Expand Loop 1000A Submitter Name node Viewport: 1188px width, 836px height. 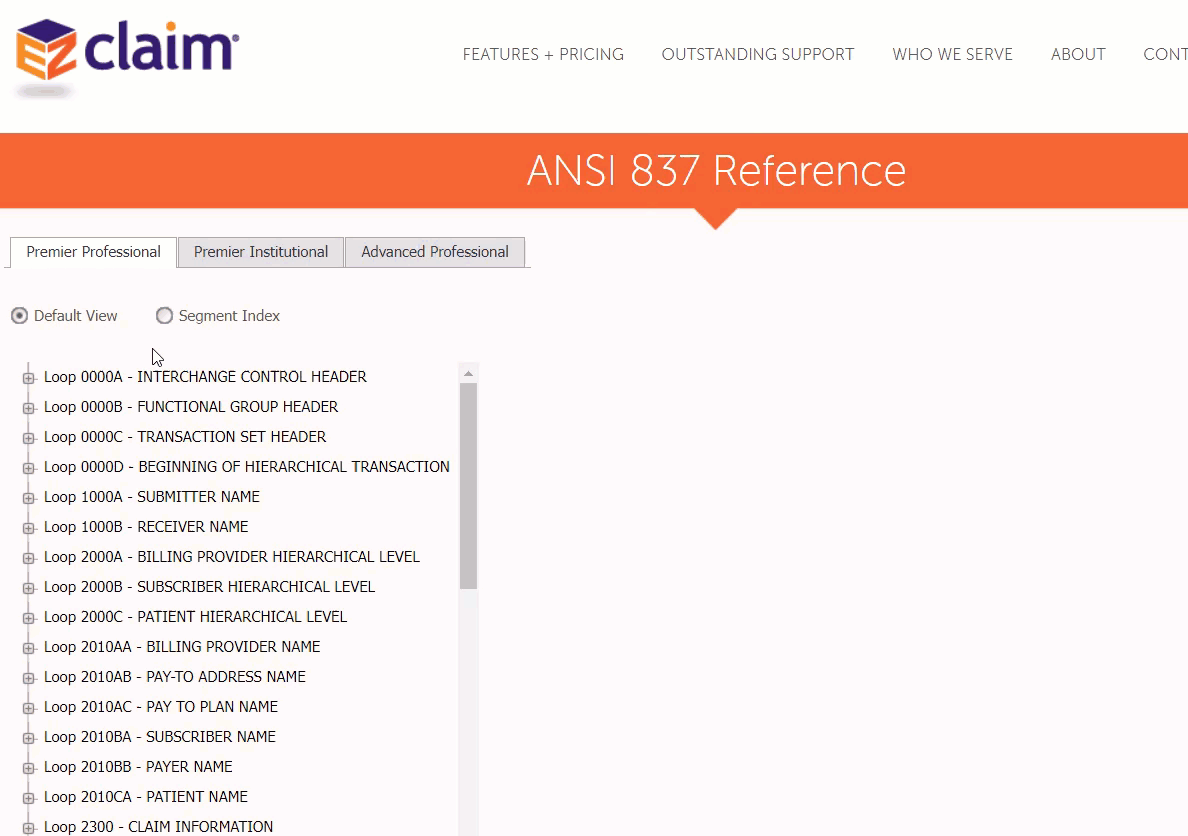click(x=29, y=498)
